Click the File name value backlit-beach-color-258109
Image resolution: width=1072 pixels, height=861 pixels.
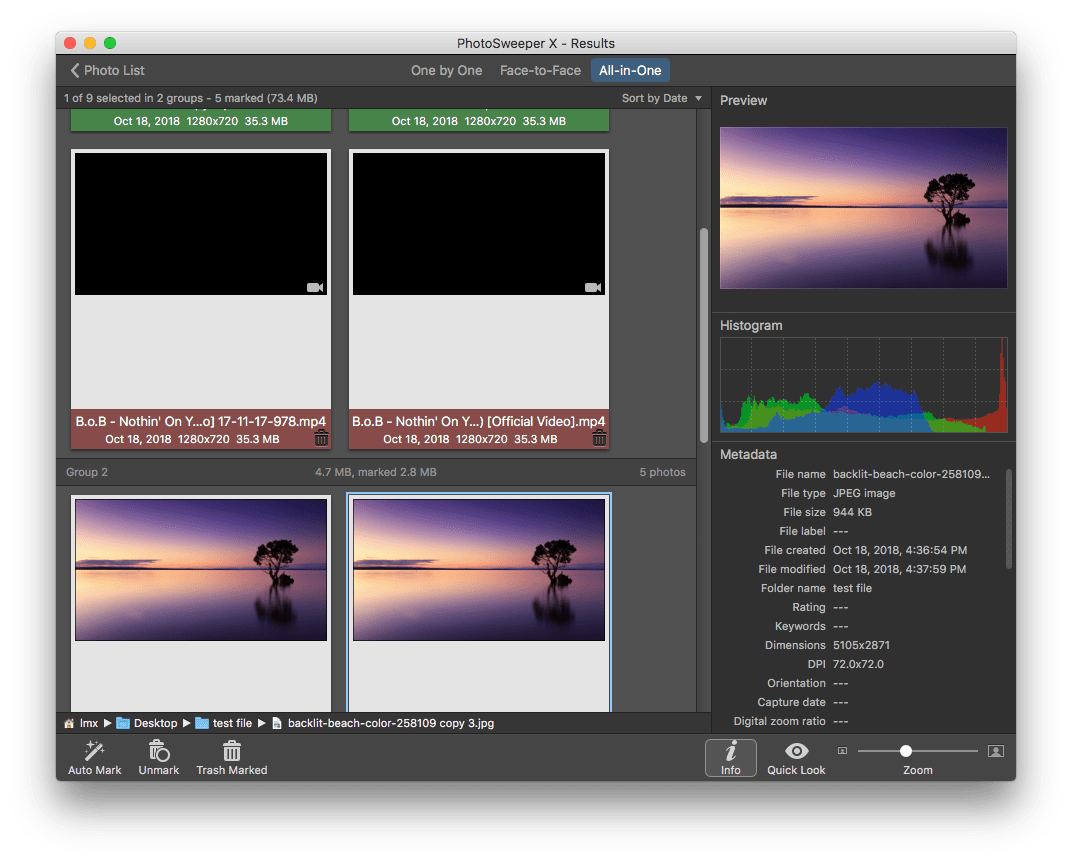coord(911,474)
